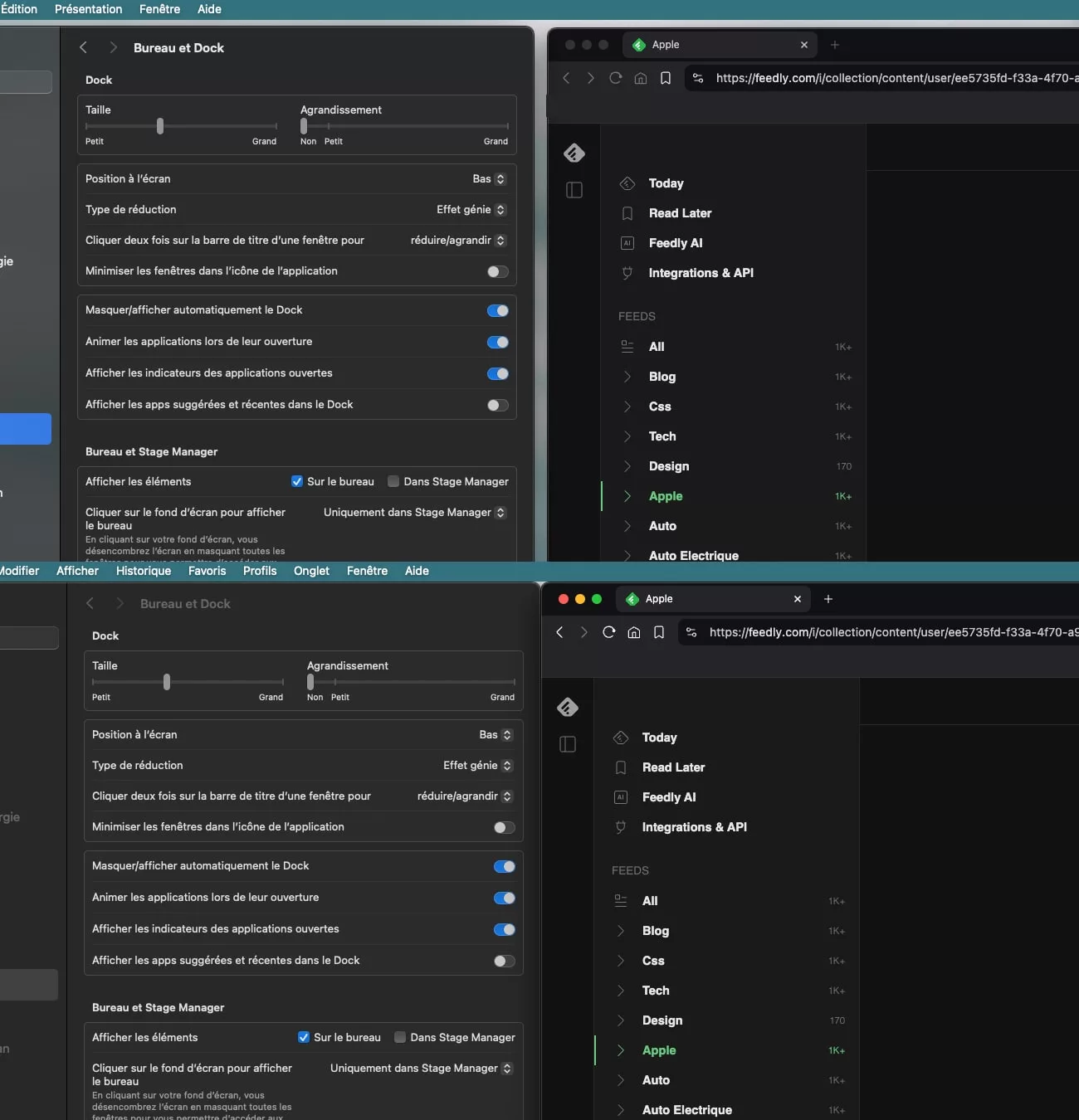Click the site settings icon beside the lower URL
The height and width of the screenshot is (1120, 1079).
tap(691, 632)
